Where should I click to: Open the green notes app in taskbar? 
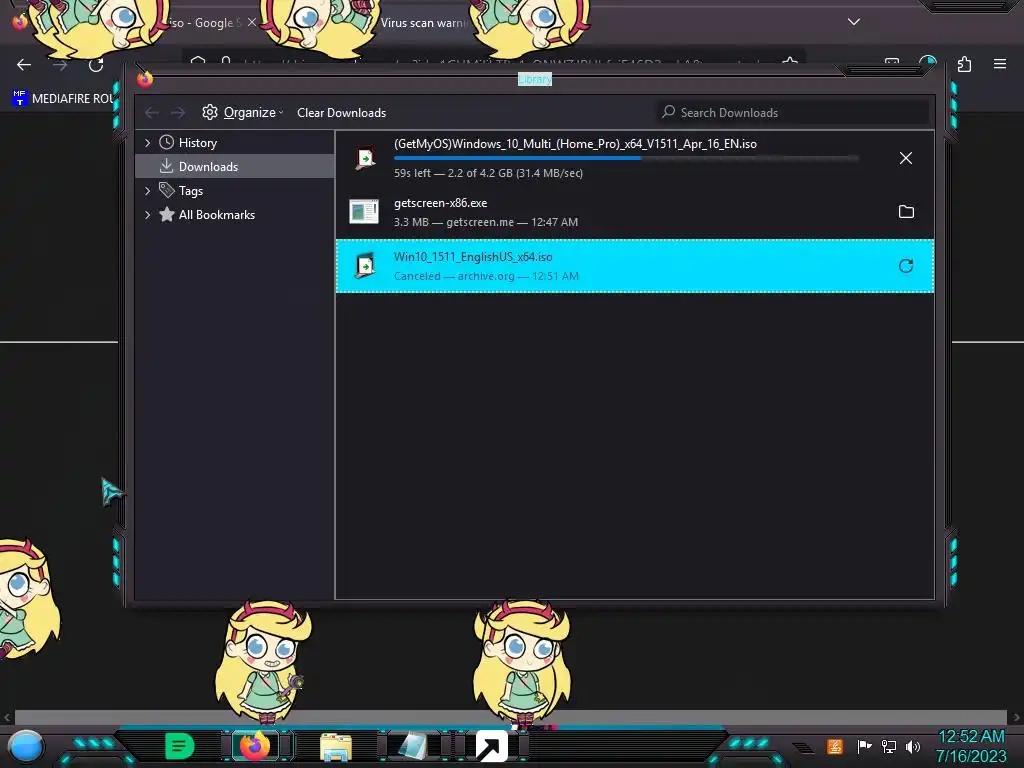click(x=180, y=746)
